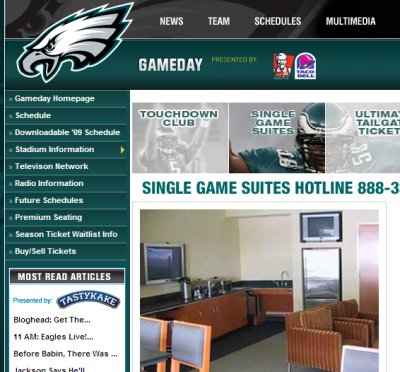Open '11 AM: Eagles Live!...' article

[53, 337]
